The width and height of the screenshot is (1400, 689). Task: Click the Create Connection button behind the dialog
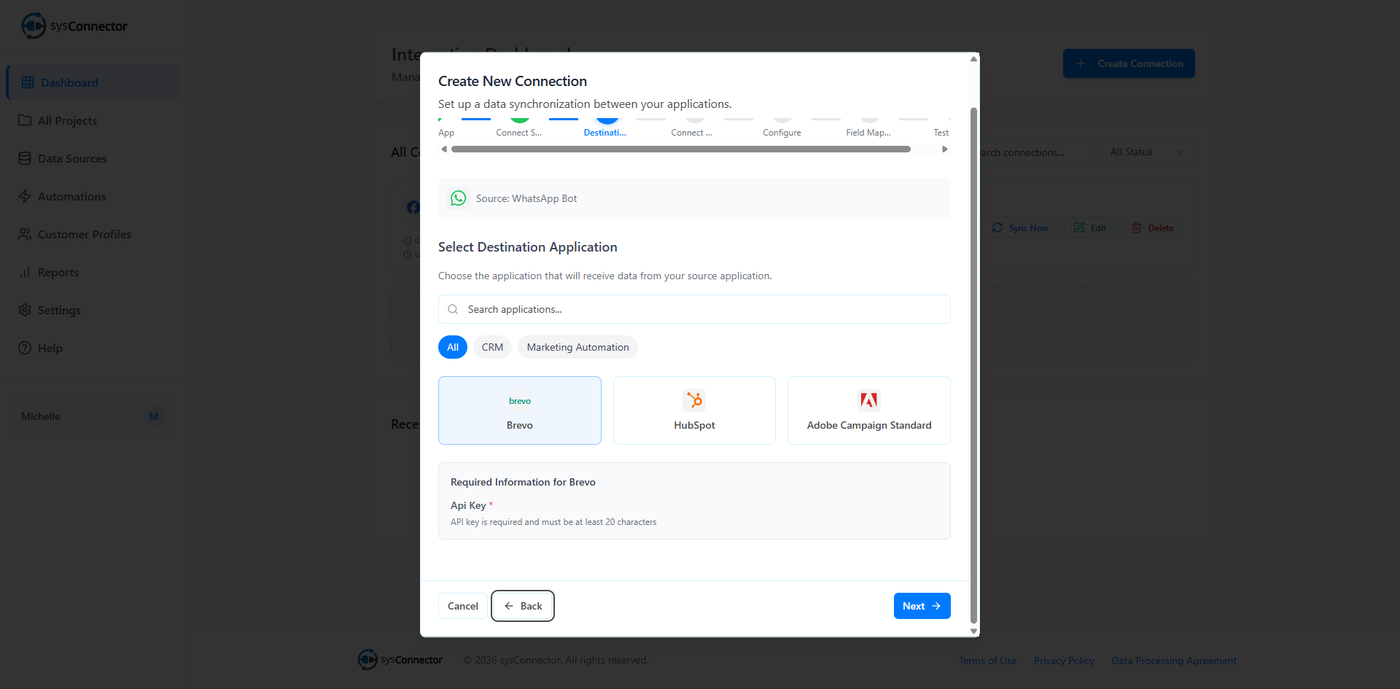(x=1128, y=64)
